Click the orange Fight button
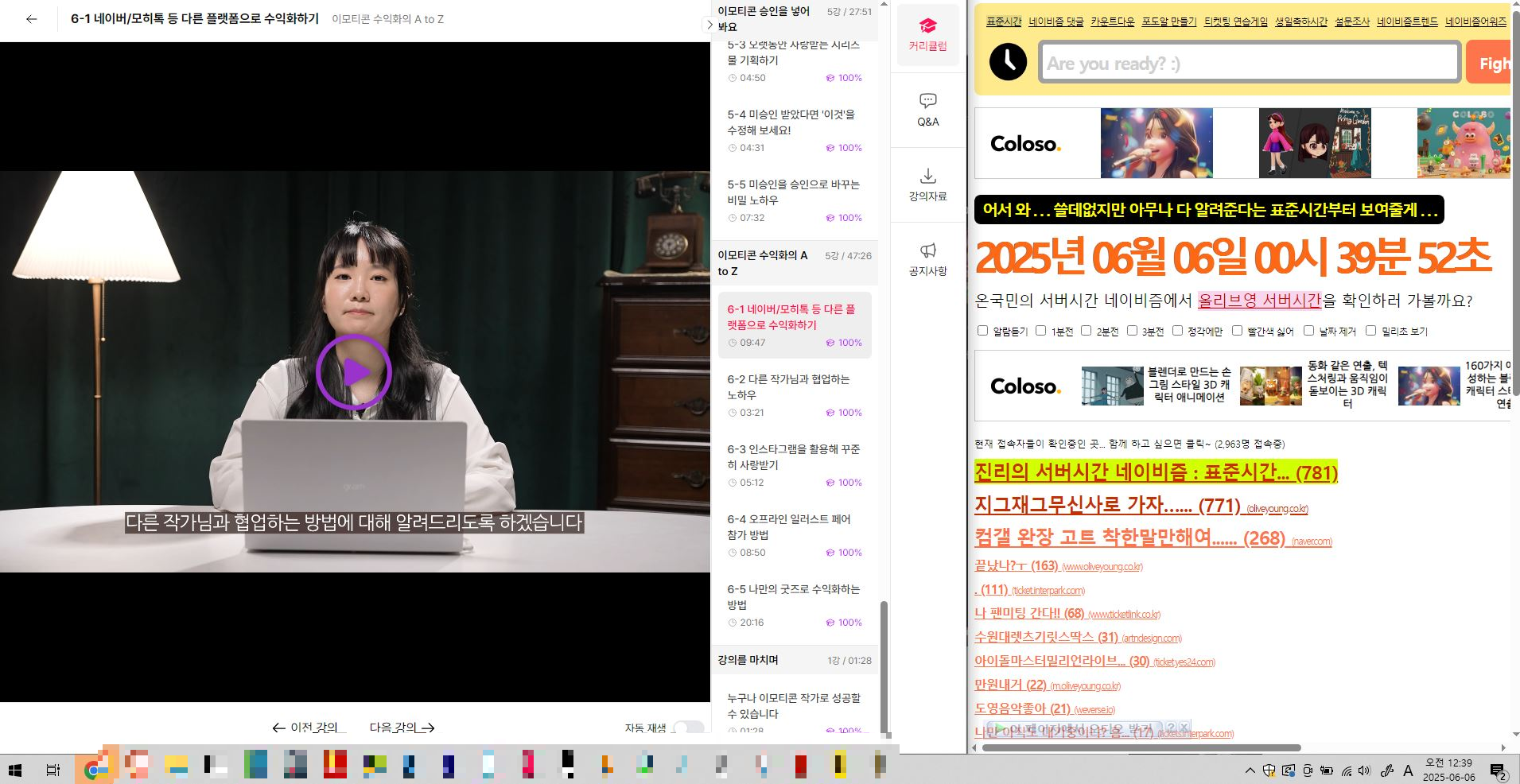Viewport: 1520px width, 784px height. pyautogui.click(x=1489, y=63)
